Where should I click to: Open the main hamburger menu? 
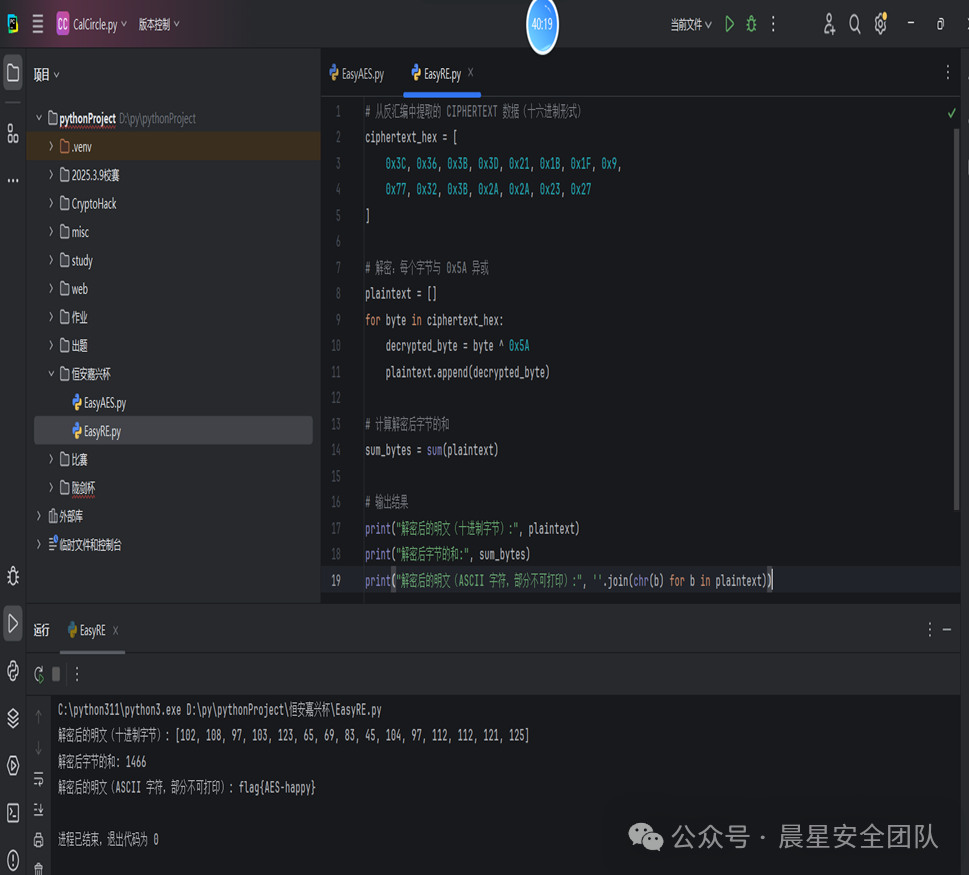(38, 24)
